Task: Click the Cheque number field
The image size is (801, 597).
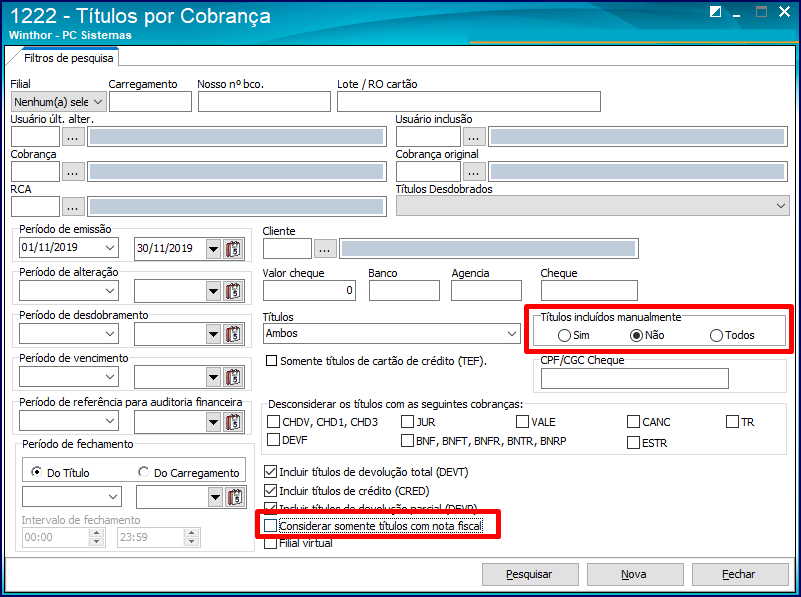Action: tap(589, 290)
